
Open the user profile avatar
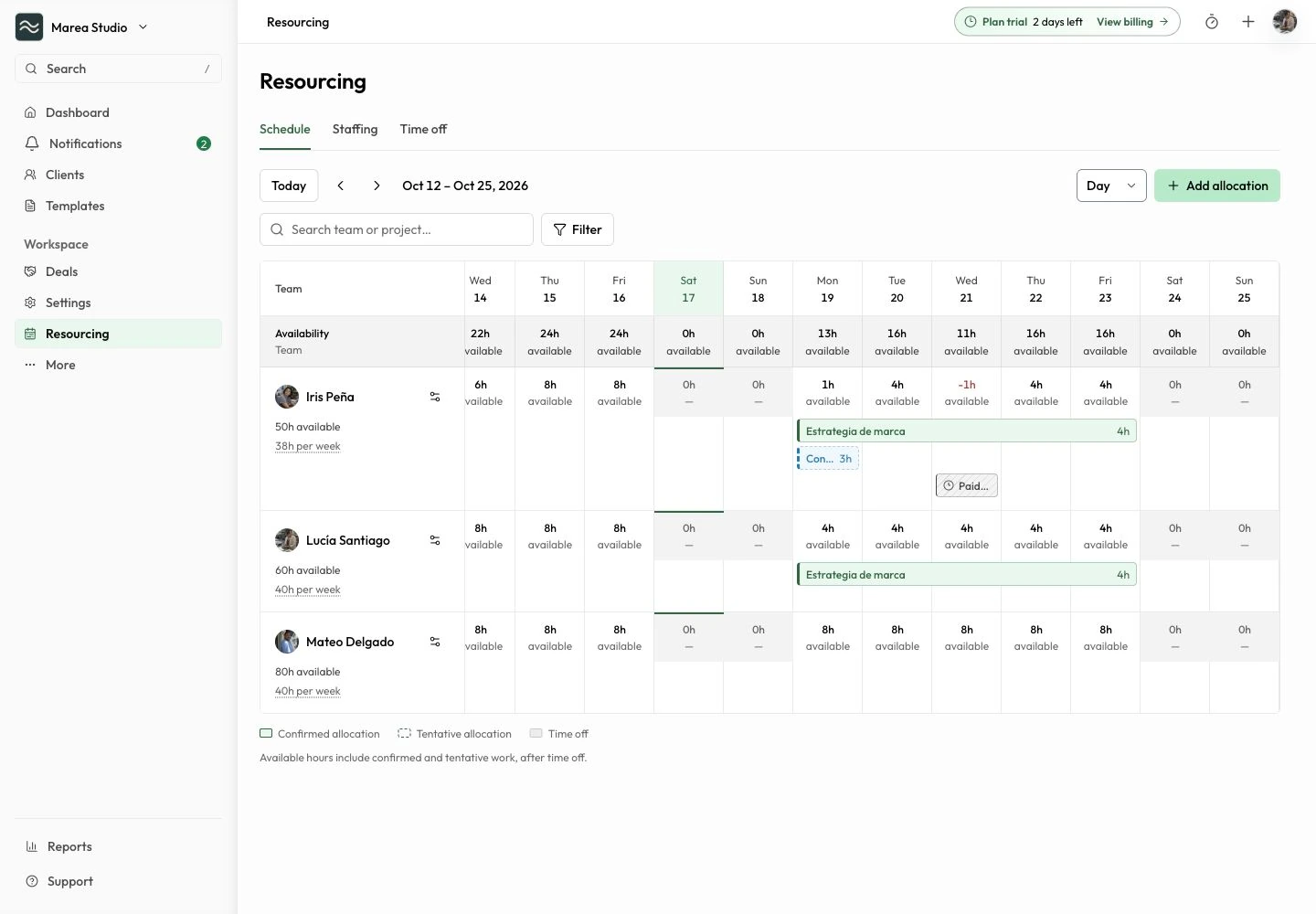coord(1285,22)
